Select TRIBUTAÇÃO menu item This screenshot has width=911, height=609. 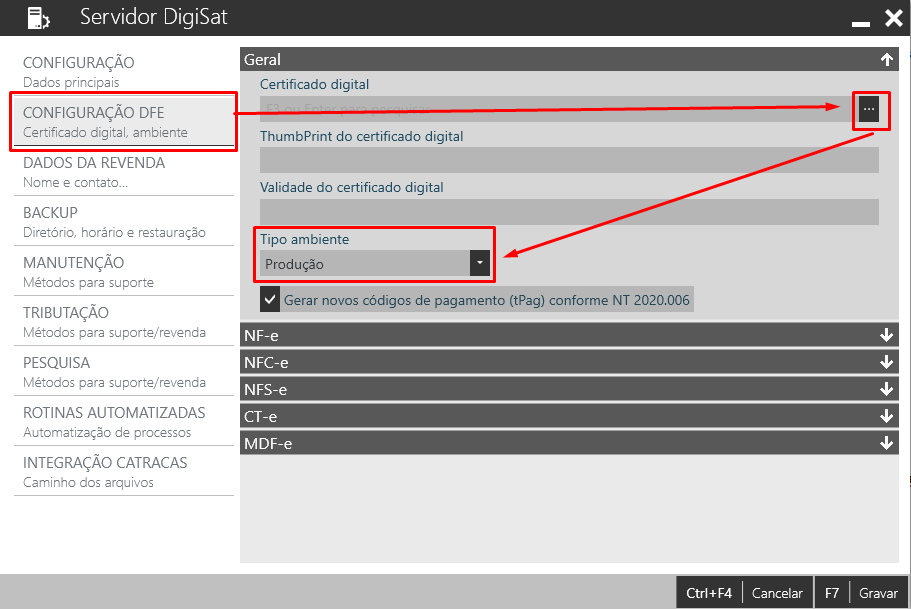[124, 321]
